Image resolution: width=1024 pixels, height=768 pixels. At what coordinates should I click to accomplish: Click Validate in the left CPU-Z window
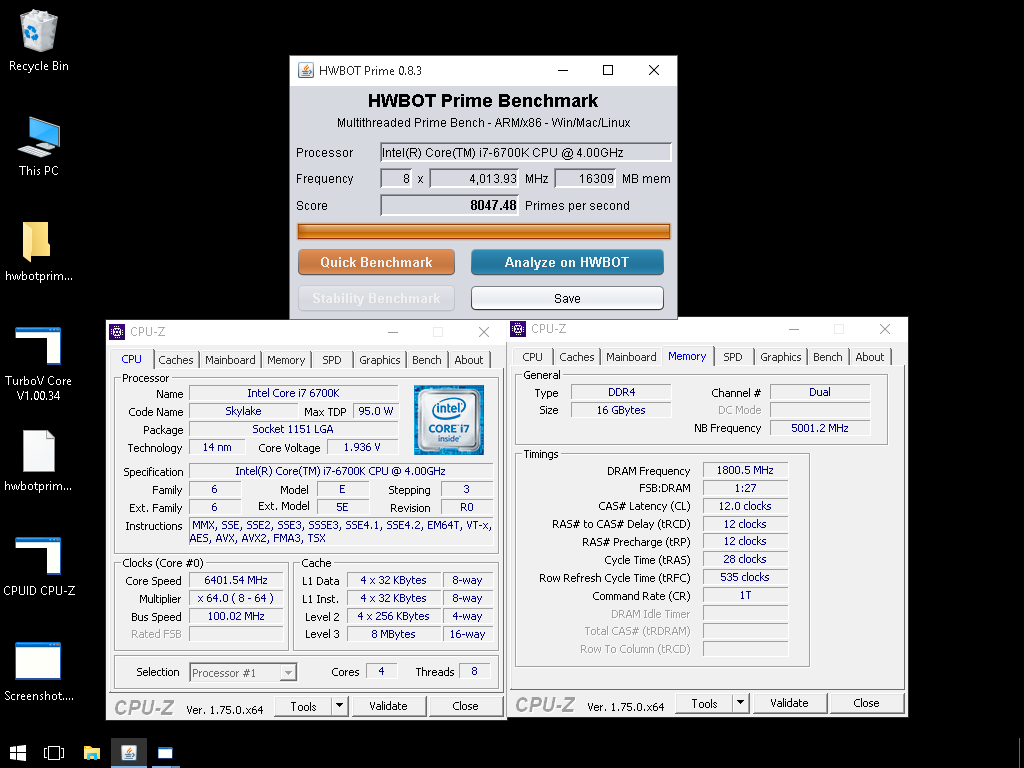click(389, 706)
